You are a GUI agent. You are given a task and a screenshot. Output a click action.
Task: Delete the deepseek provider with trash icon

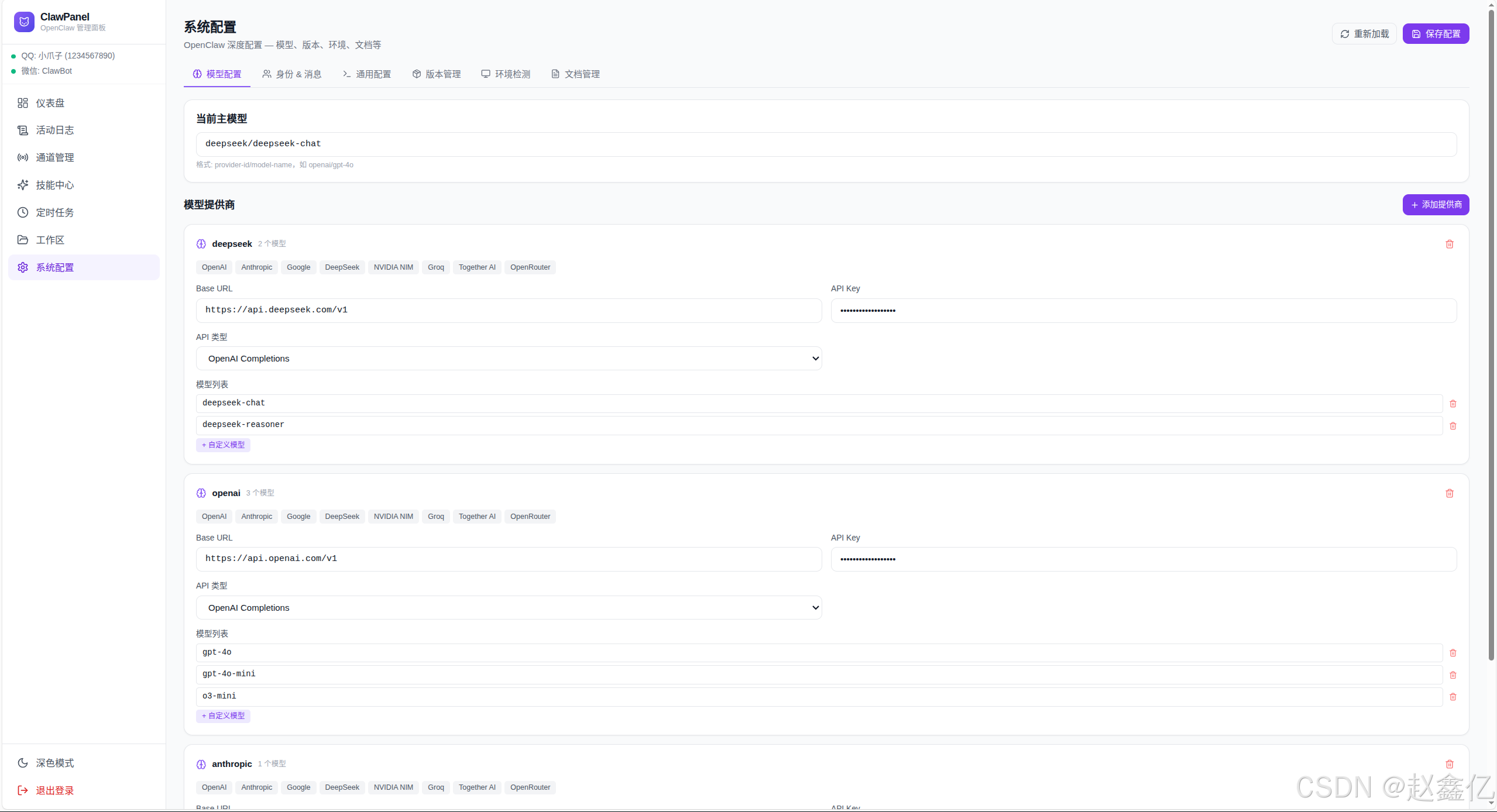tap(1449, 244)
